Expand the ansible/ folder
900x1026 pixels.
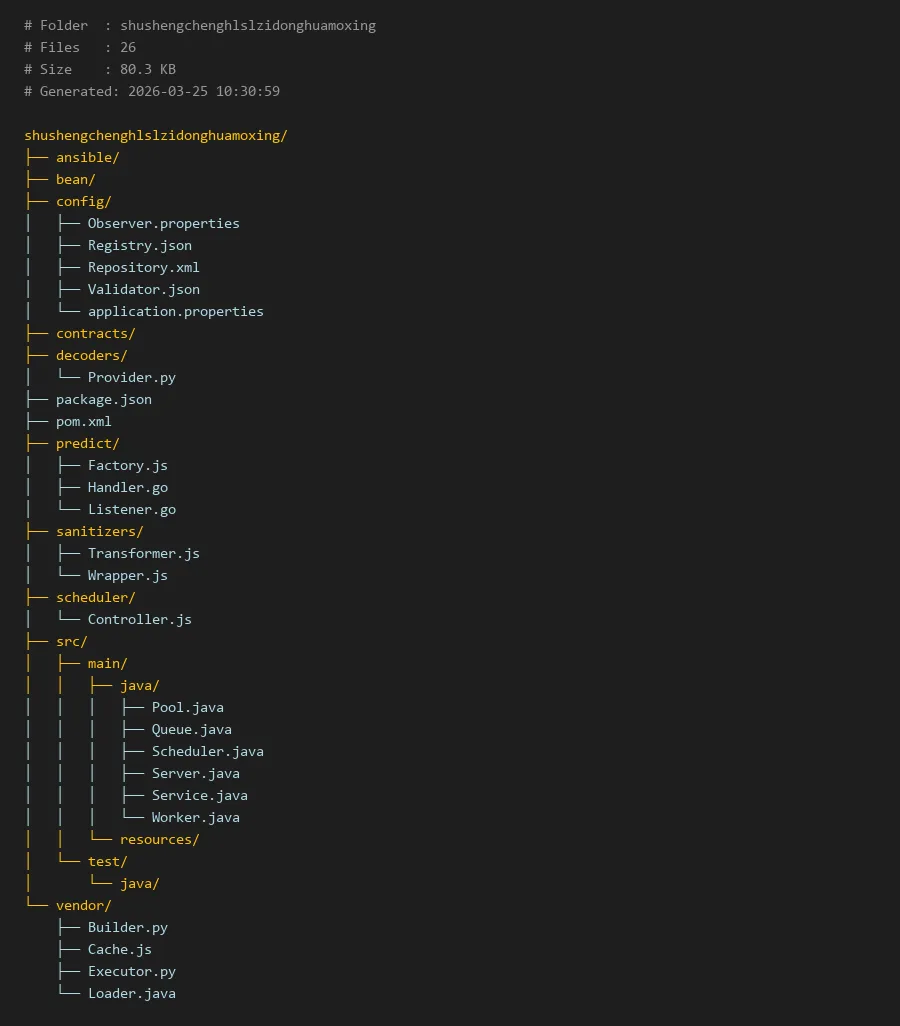(87, 157)
